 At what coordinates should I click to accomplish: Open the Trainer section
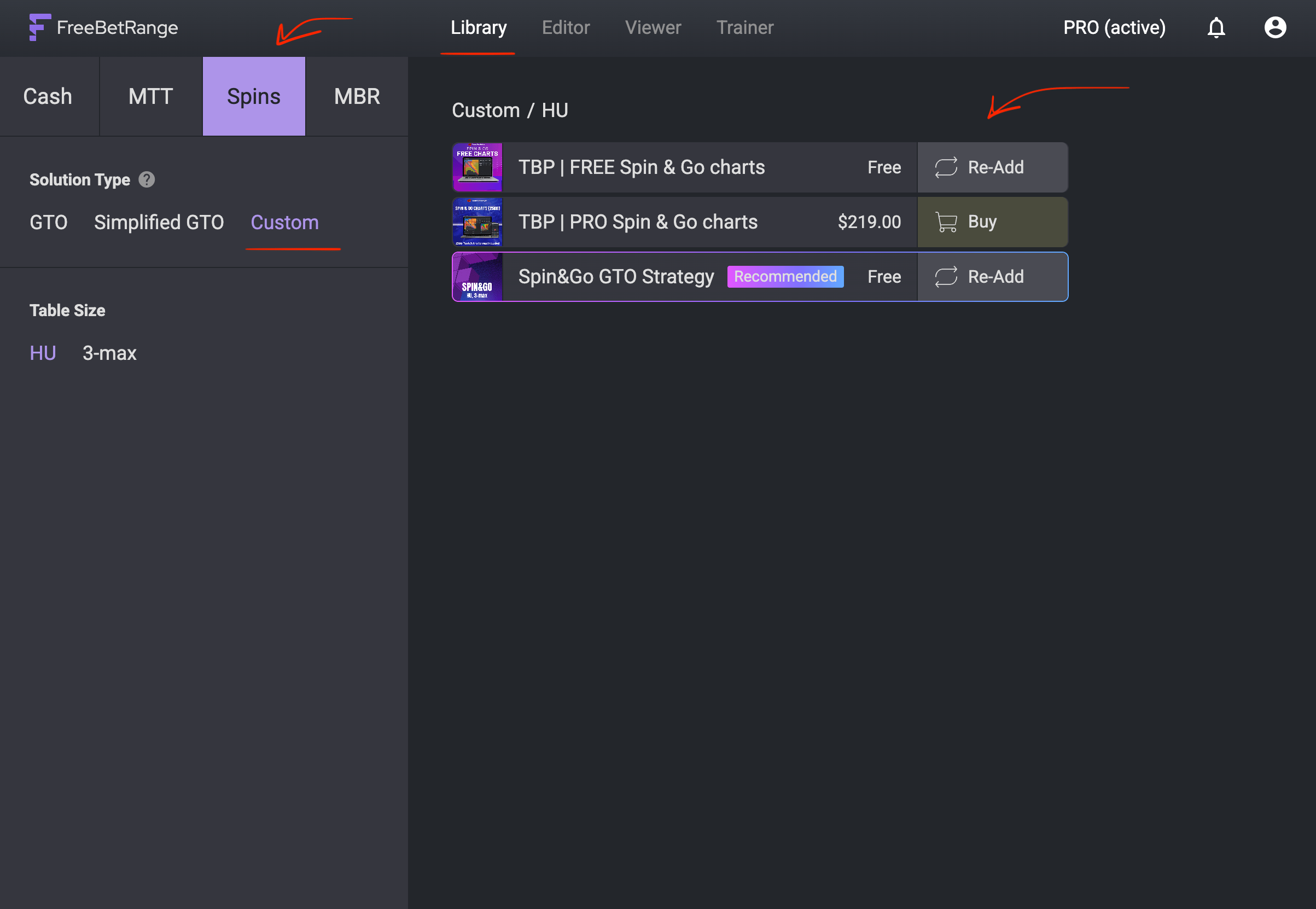pos(745,27)
